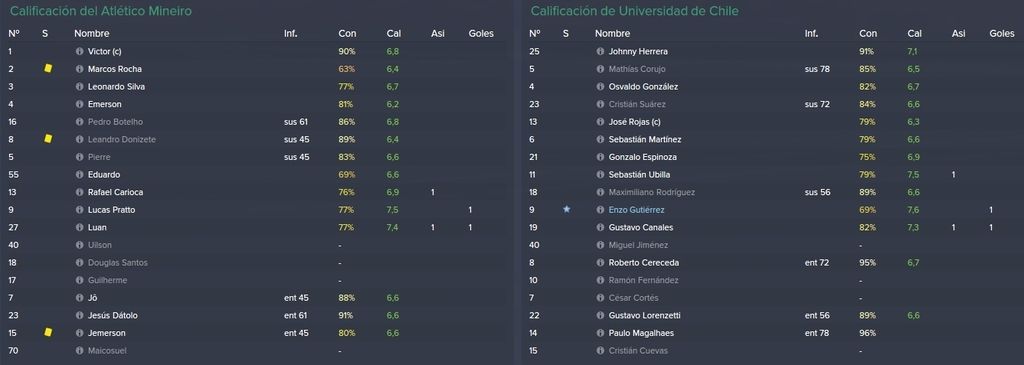Open player profile of Luan
The image size is (1024, 365).
97,227
